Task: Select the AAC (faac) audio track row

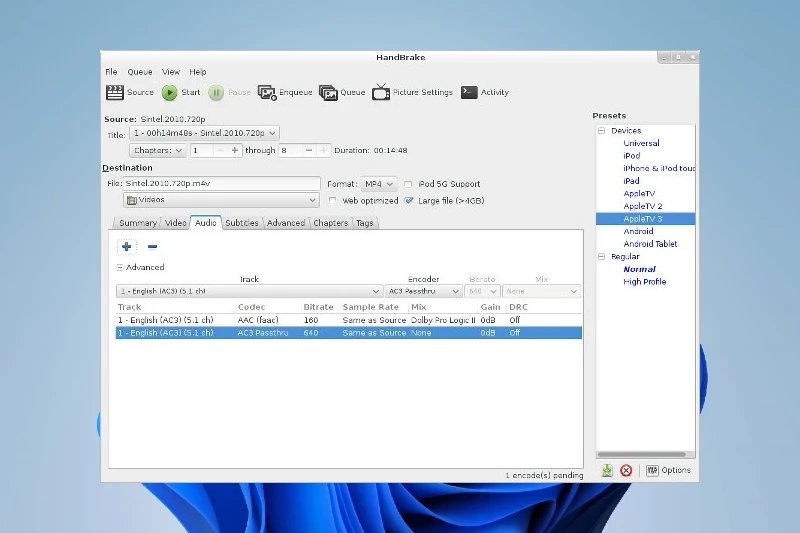Action: [x=349, y=320]
